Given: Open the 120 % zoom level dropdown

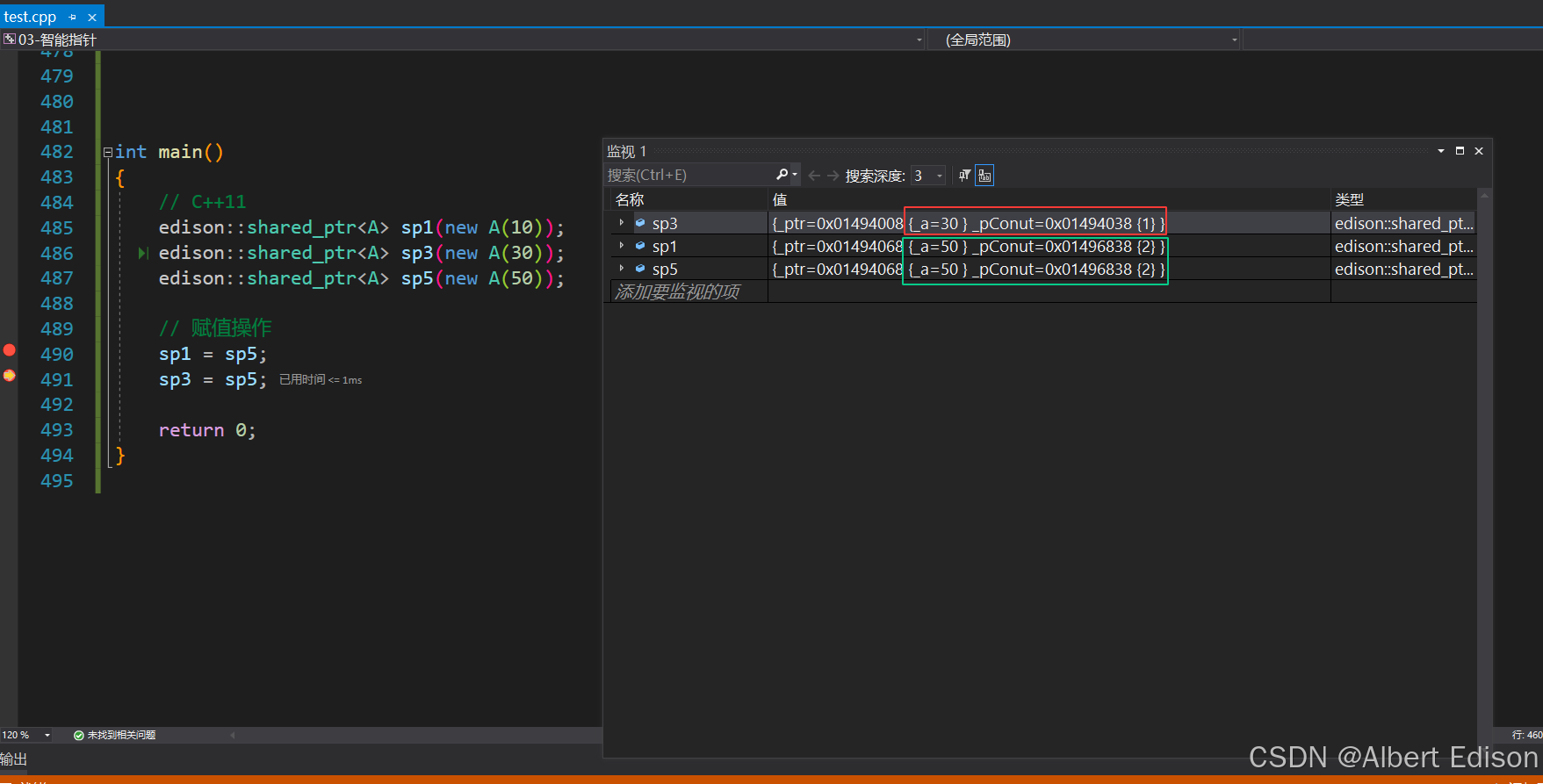Looking at the screenshot, I should 47,735.
